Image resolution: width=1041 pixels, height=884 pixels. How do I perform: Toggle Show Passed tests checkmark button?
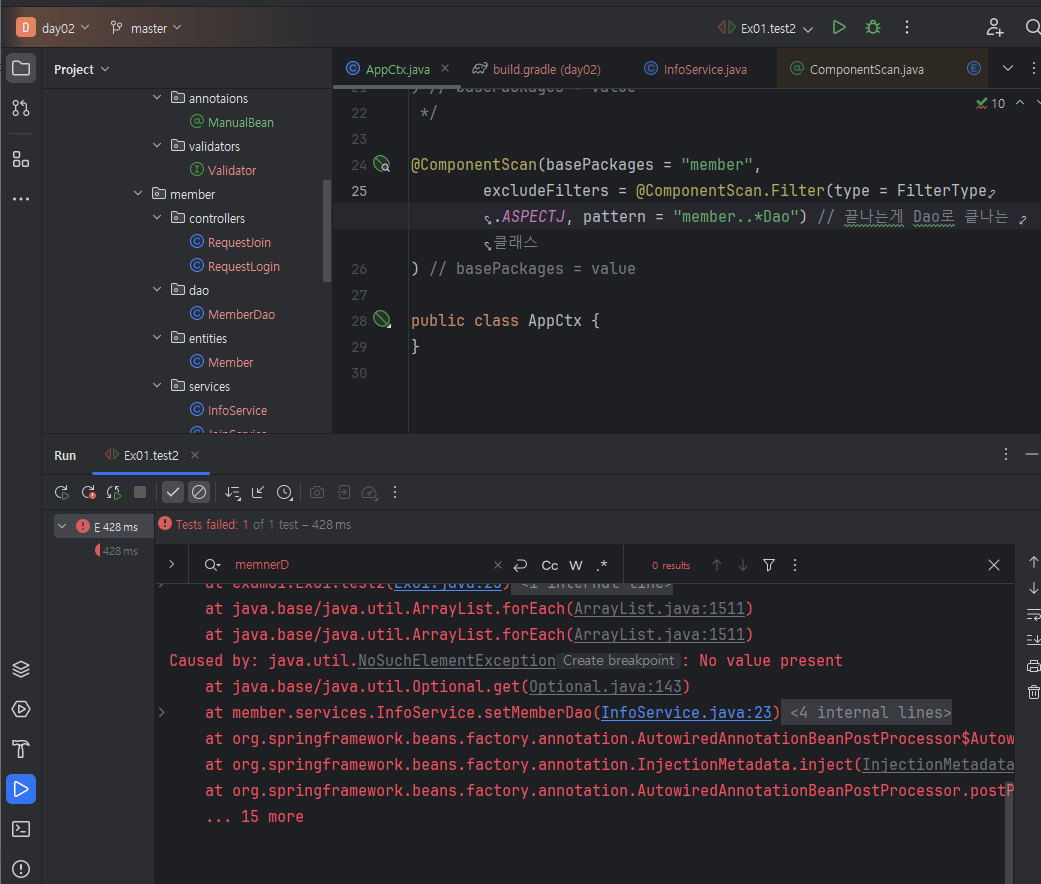pyautogui.click(x=173, y=492)
